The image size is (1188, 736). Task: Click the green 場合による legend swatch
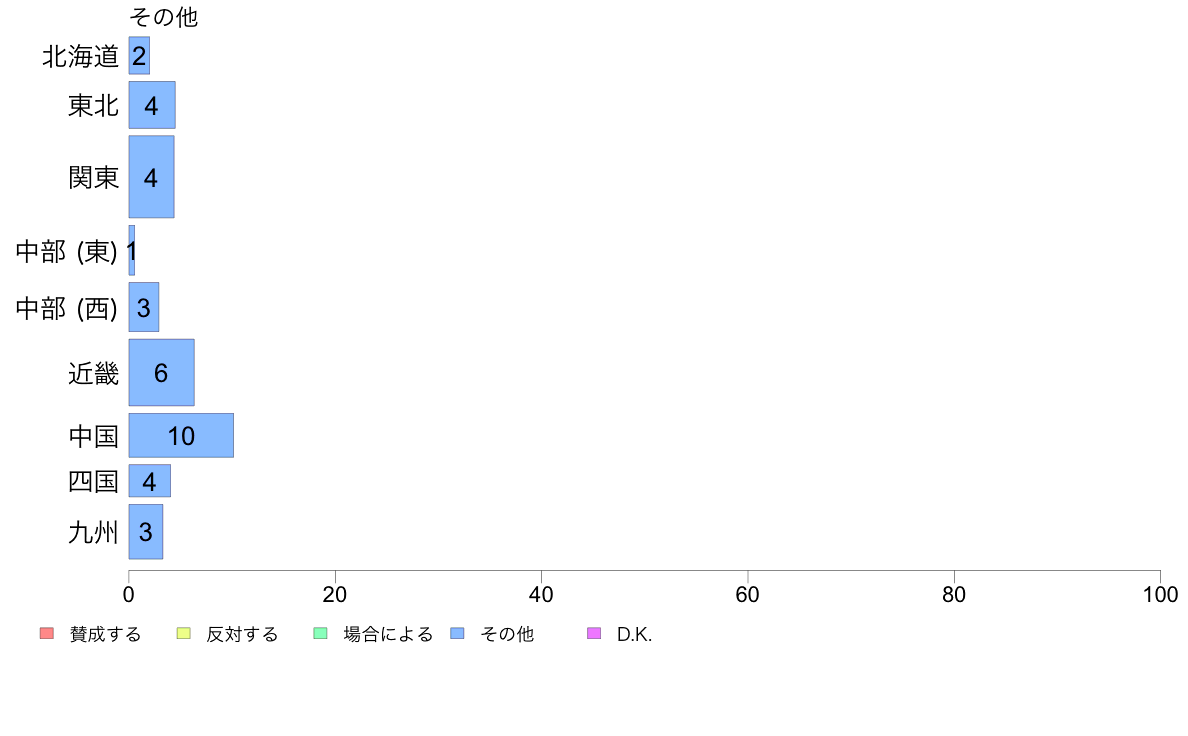click(320, 633)
